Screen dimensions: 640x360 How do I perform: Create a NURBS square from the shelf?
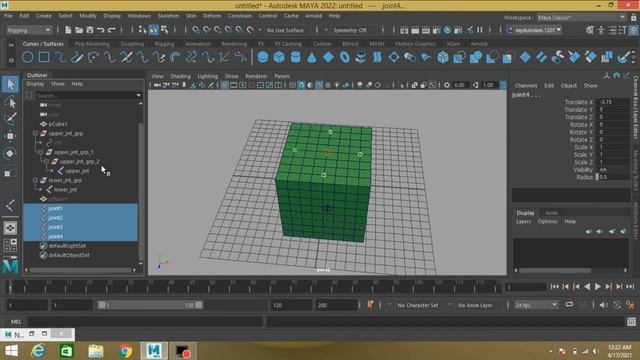point(44,57)
